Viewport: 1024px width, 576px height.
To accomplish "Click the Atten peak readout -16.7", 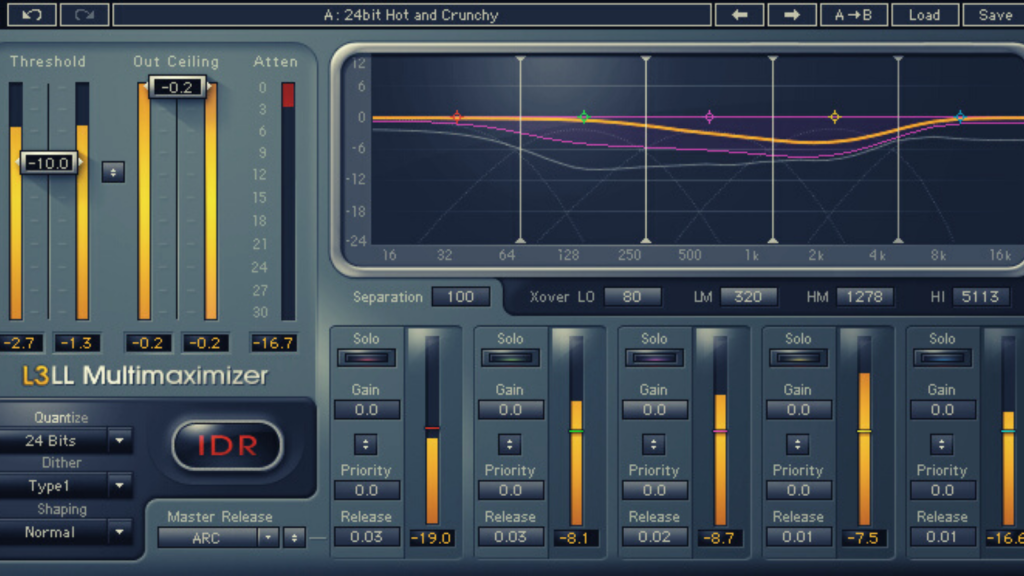I will (x=274, y=343).
